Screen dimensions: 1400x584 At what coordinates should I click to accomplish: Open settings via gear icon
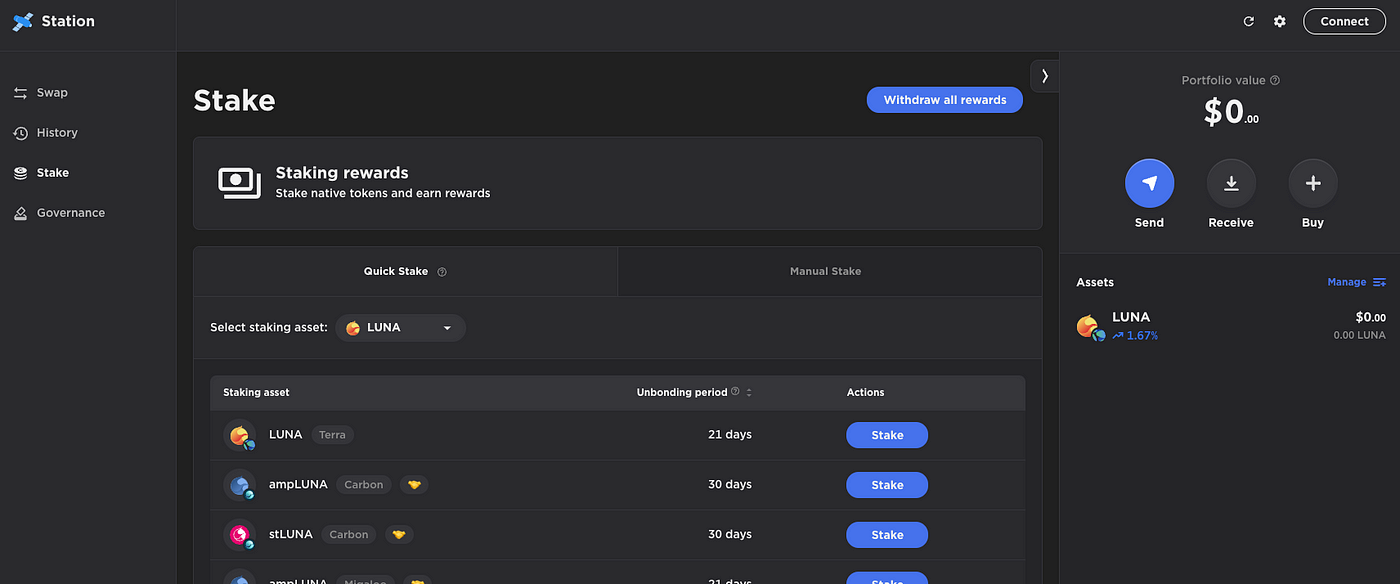(x=1279, y=21)
